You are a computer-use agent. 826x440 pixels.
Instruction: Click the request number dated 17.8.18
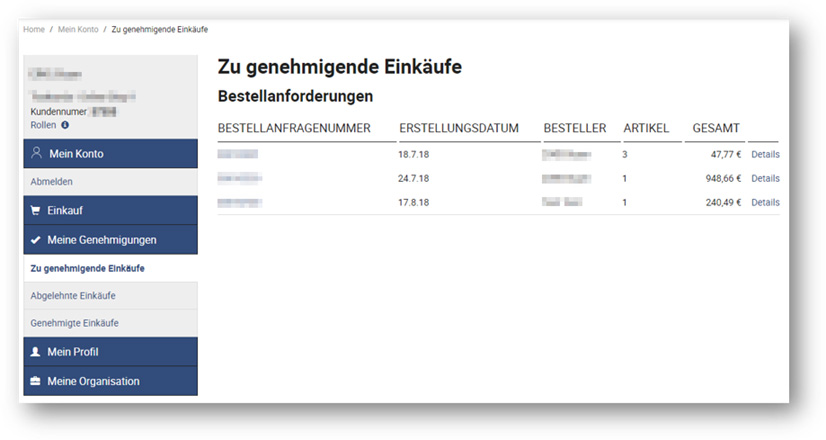[x=240, y=202]
